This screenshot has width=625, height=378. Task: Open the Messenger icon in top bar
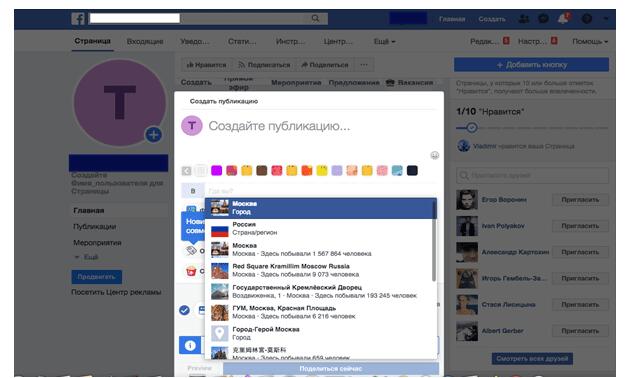point(543,19)
